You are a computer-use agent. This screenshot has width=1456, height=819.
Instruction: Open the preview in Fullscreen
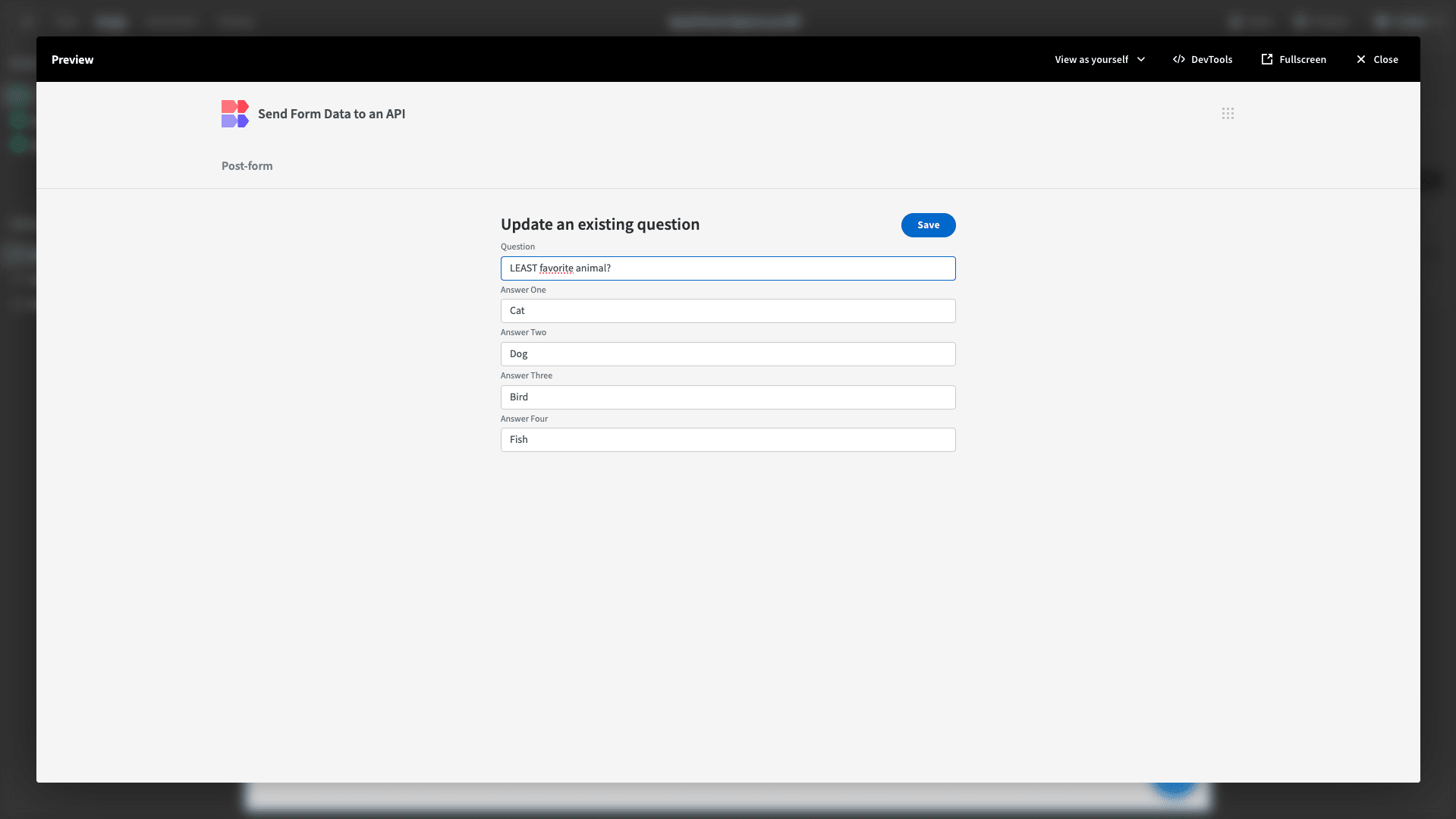point(1294,59)
